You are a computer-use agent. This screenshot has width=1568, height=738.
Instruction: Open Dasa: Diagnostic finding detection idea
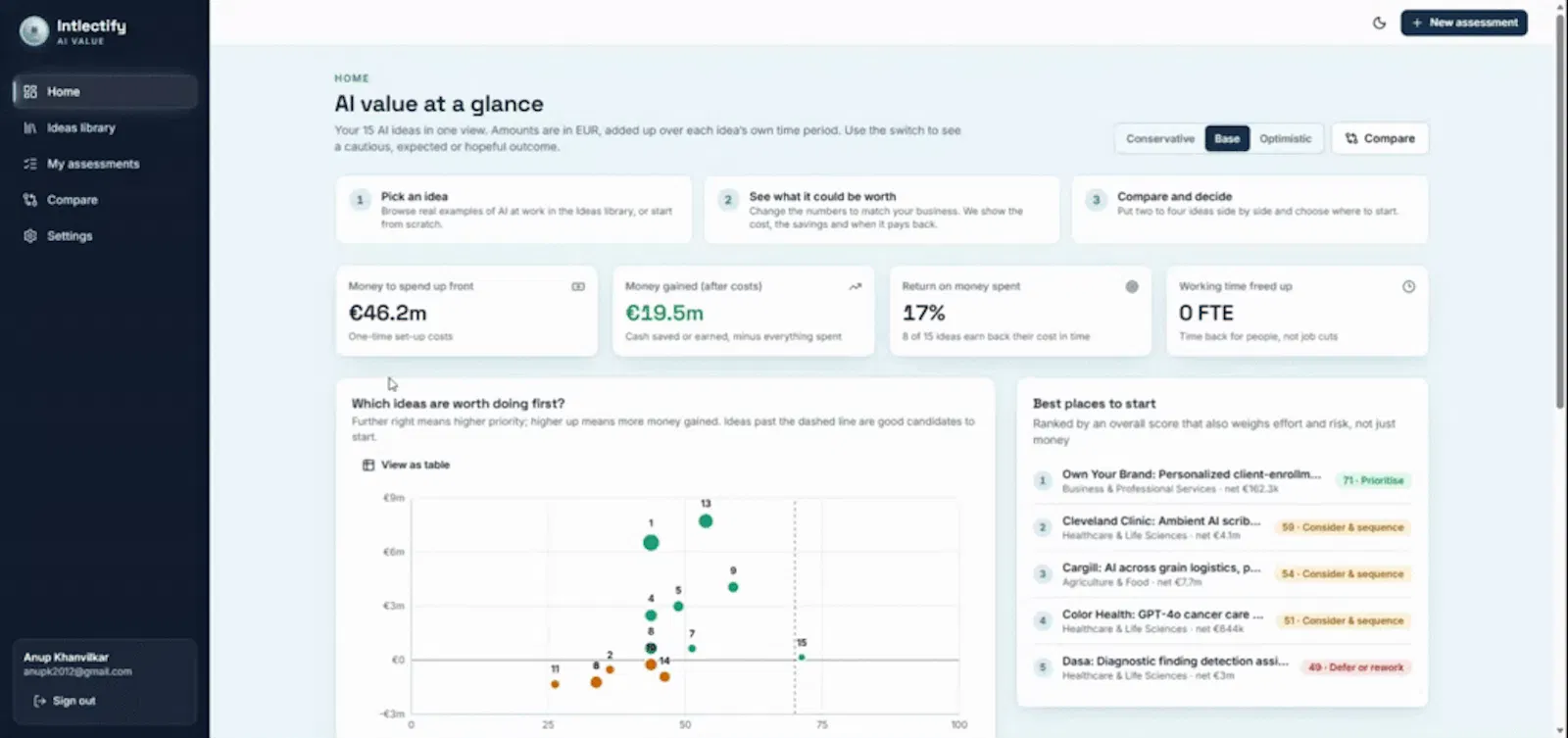coord(1222,667)
